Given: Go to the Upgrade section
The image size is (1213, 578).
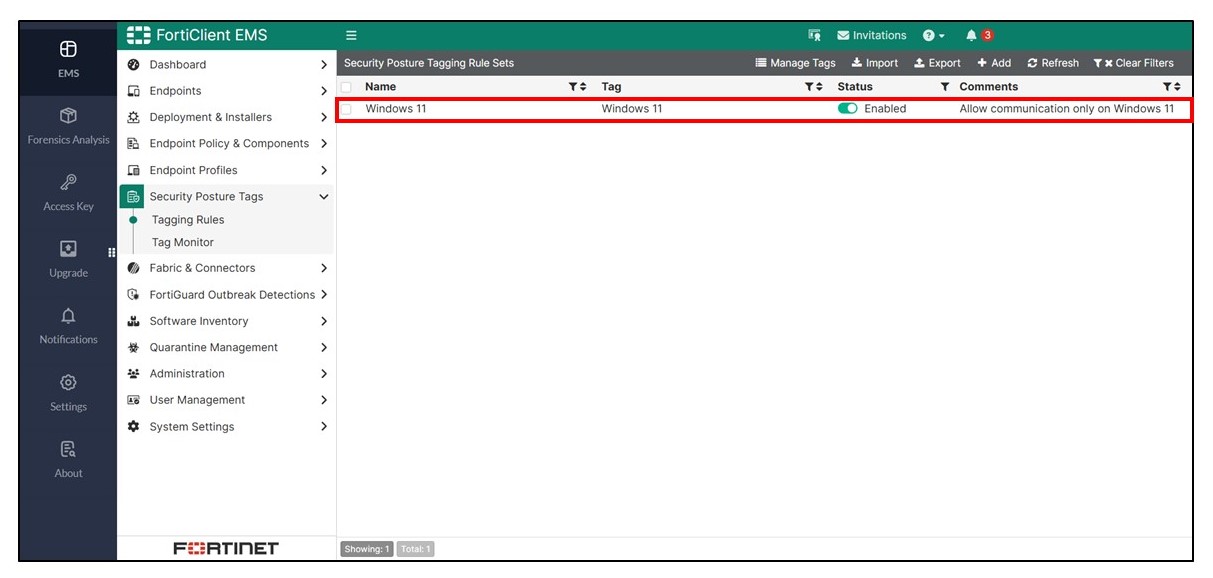Looking at the screenshot, I should 68,259.
